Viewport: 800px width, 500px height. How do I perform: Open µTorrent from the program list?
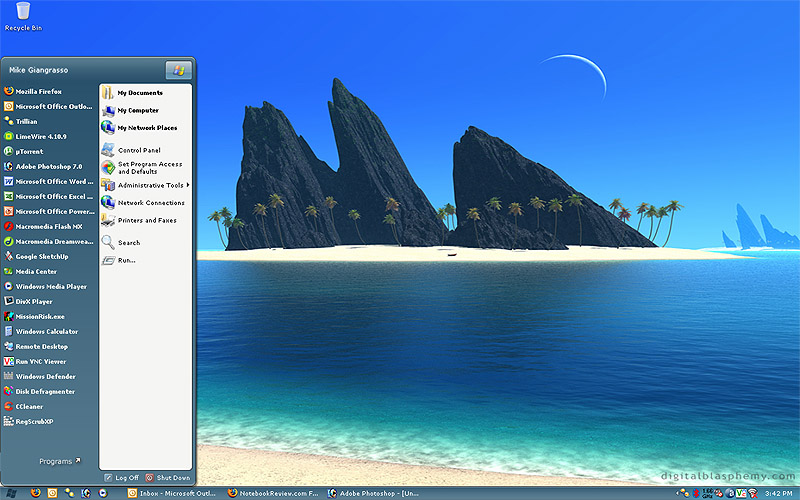[24, 152]
